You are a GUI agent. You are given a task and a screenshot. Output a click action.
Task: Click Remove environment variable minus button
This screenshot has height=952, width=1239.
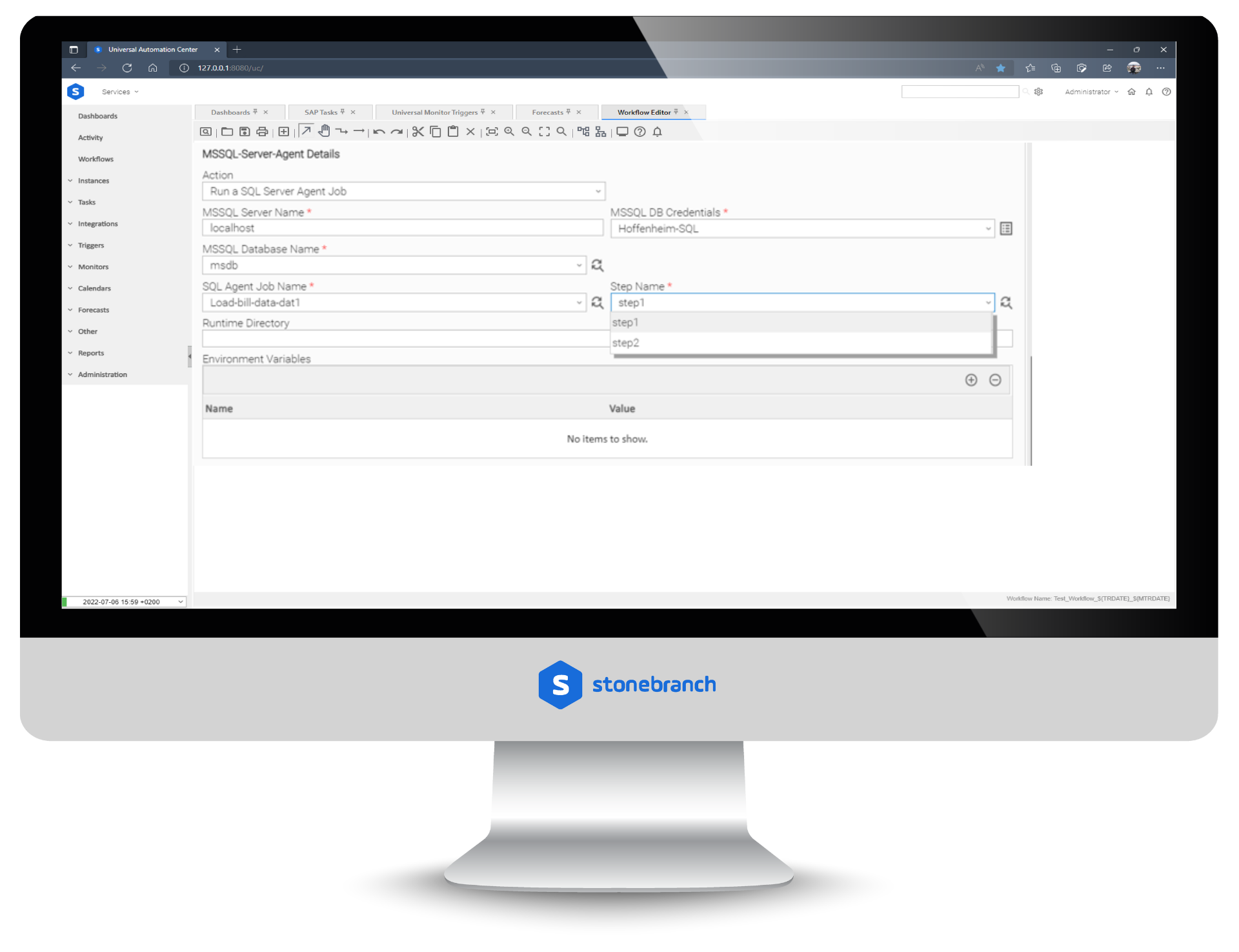(995, 378)
